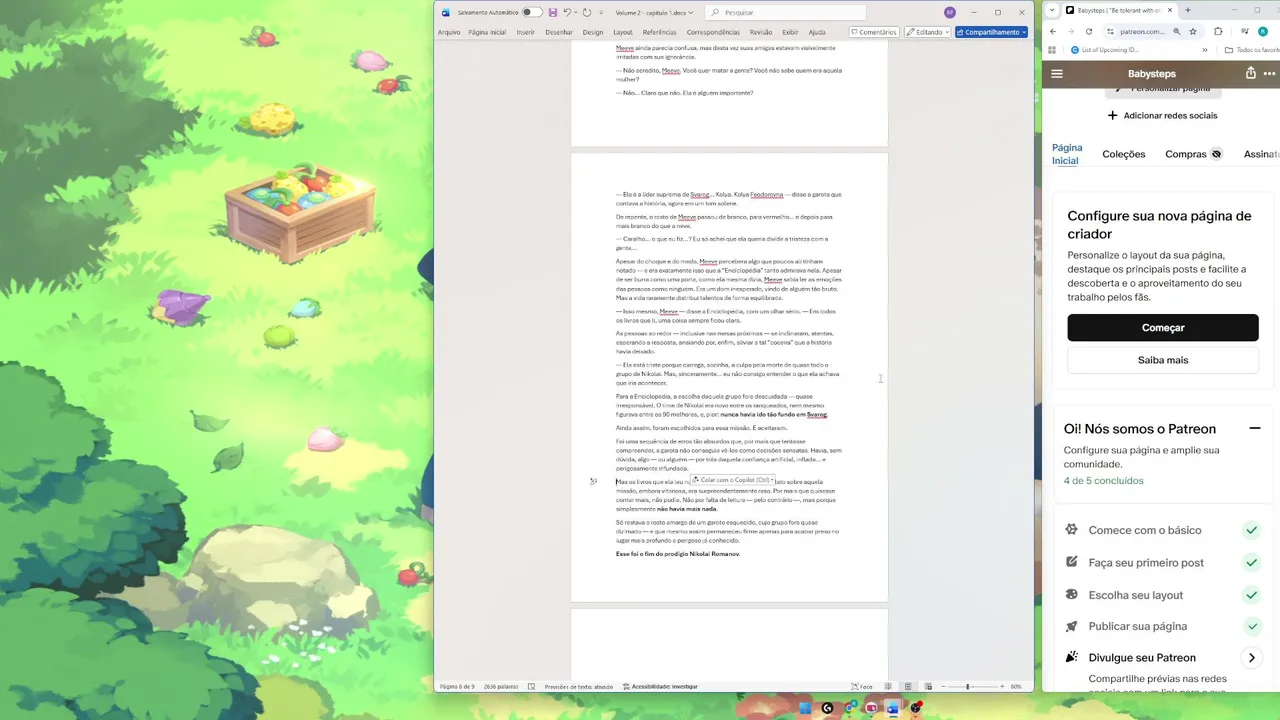Viewport: 1280px width, 720px height.
Task: Click Adicionar redes sociais in Patreon
Action: tap(1162, 116)
